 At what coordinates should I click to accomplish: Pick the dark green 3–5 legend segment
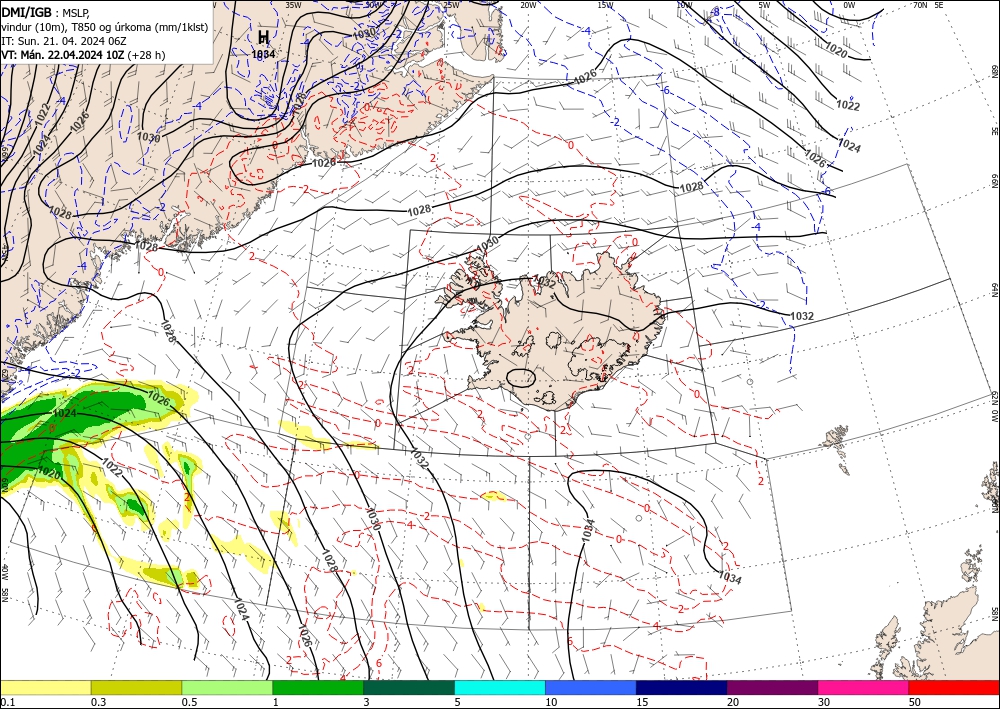[409, 687]
